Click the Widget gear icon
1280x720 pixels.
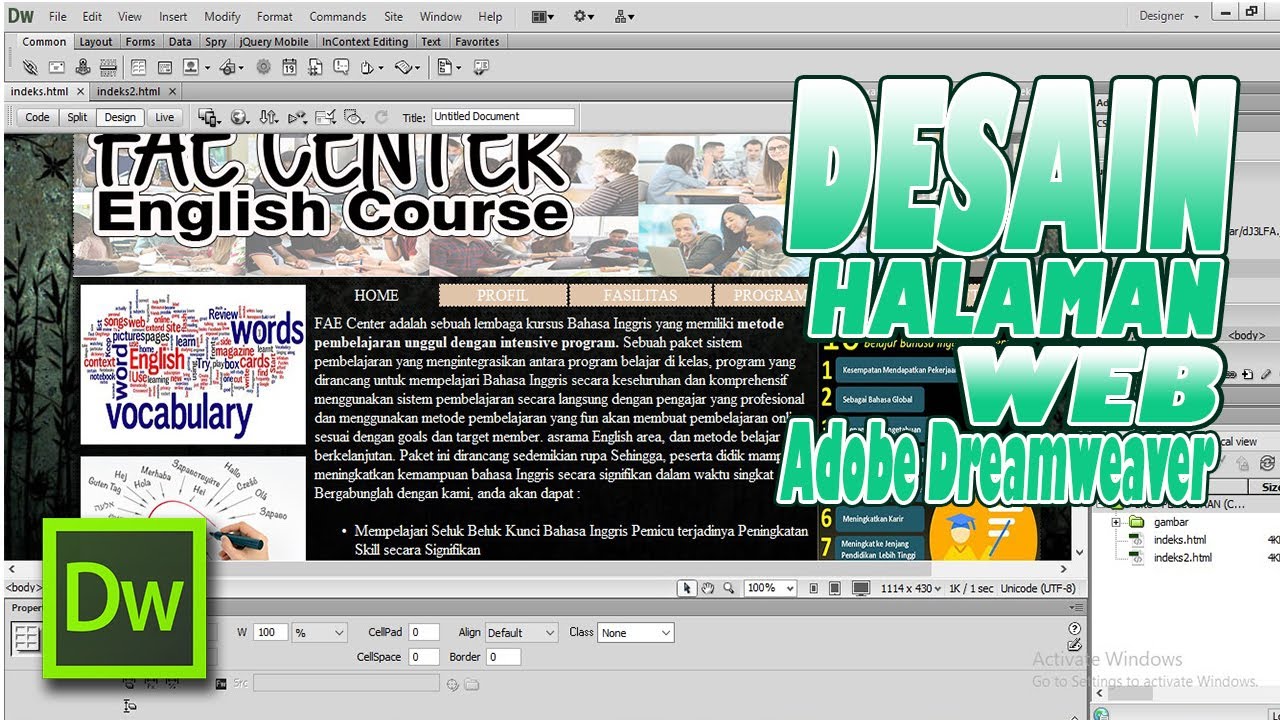coord(263,67)
